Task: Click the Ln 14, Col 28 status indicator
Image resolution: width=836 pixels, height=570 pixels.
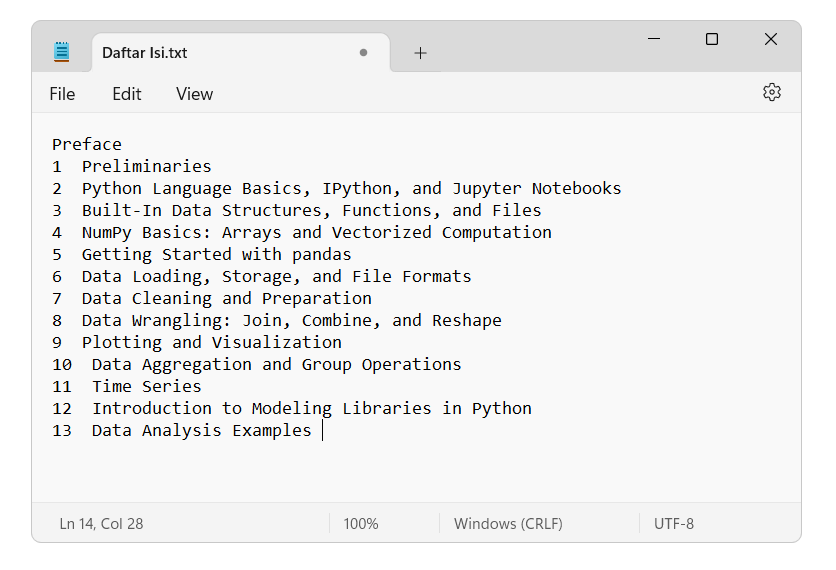Action: (101, 524)
